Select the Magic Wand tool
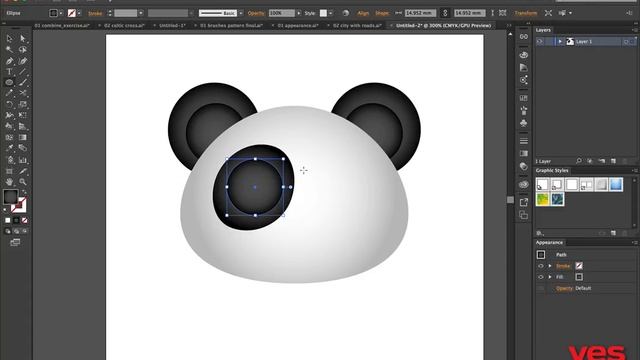 pyautogui.click(x=9, y=49)
